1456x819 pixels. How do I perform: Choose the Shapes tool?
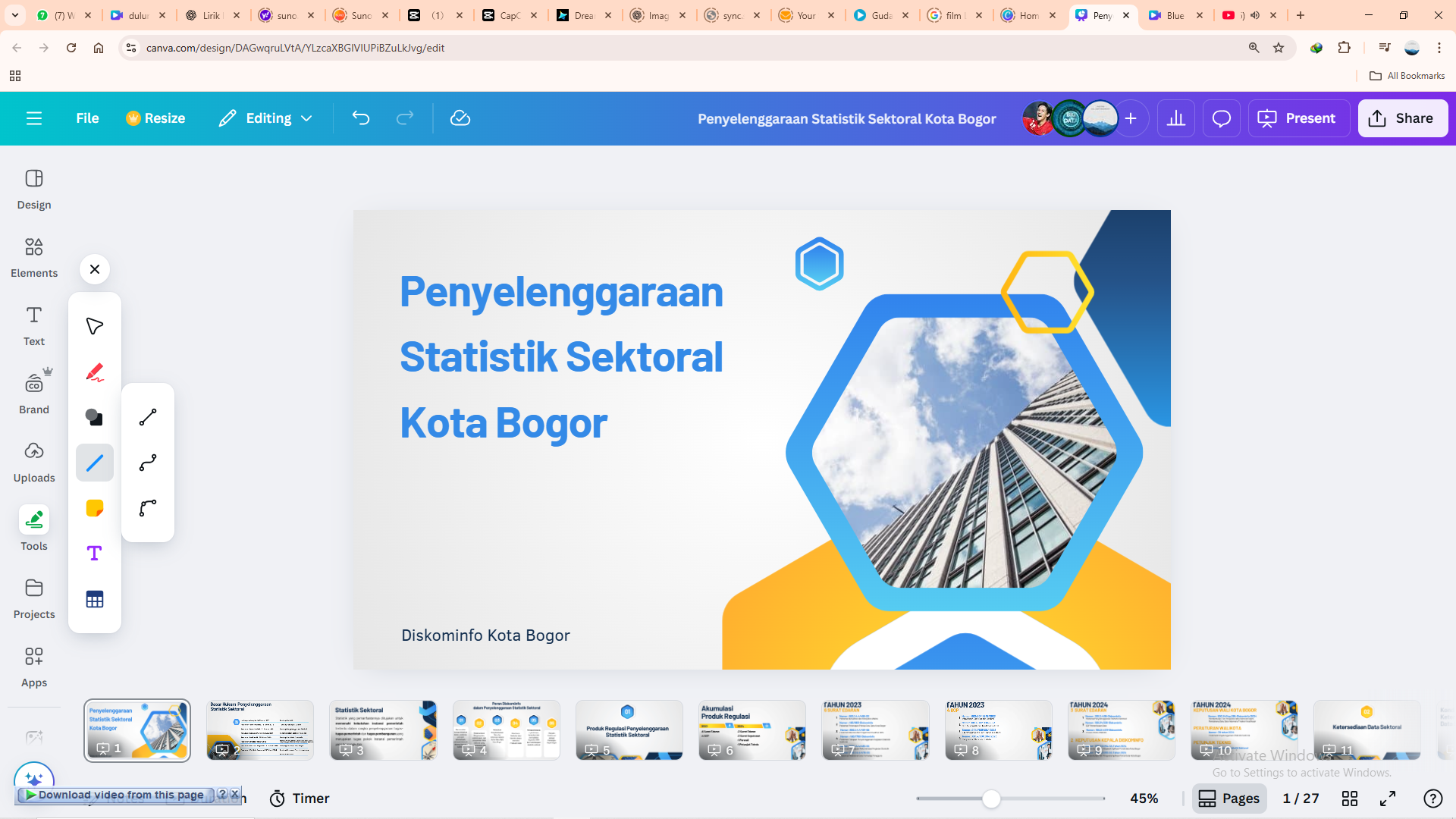[94, 417]
